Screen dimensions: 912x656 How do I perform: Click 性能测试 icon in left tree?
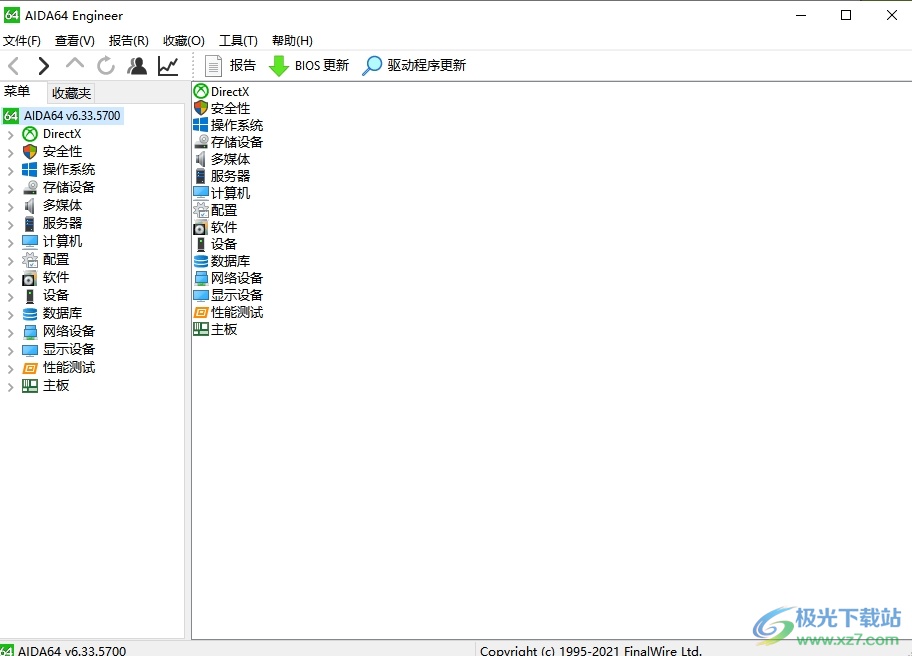click(x=30, y=368)
